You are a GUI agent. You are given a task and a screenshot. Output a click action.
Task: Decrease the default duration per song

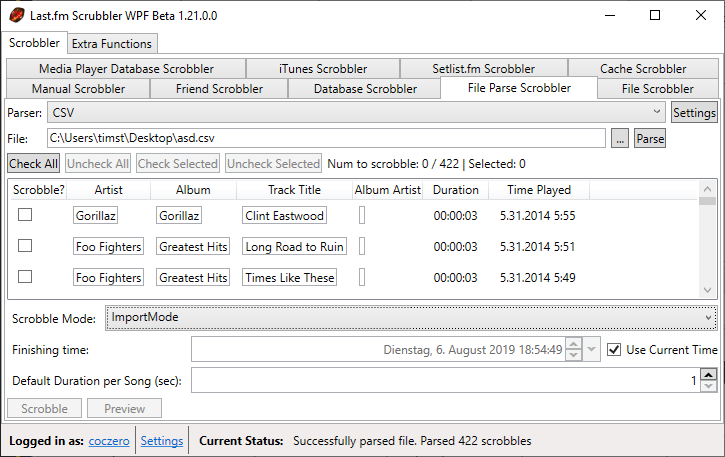pyautogui.click(x=708, y=386)
